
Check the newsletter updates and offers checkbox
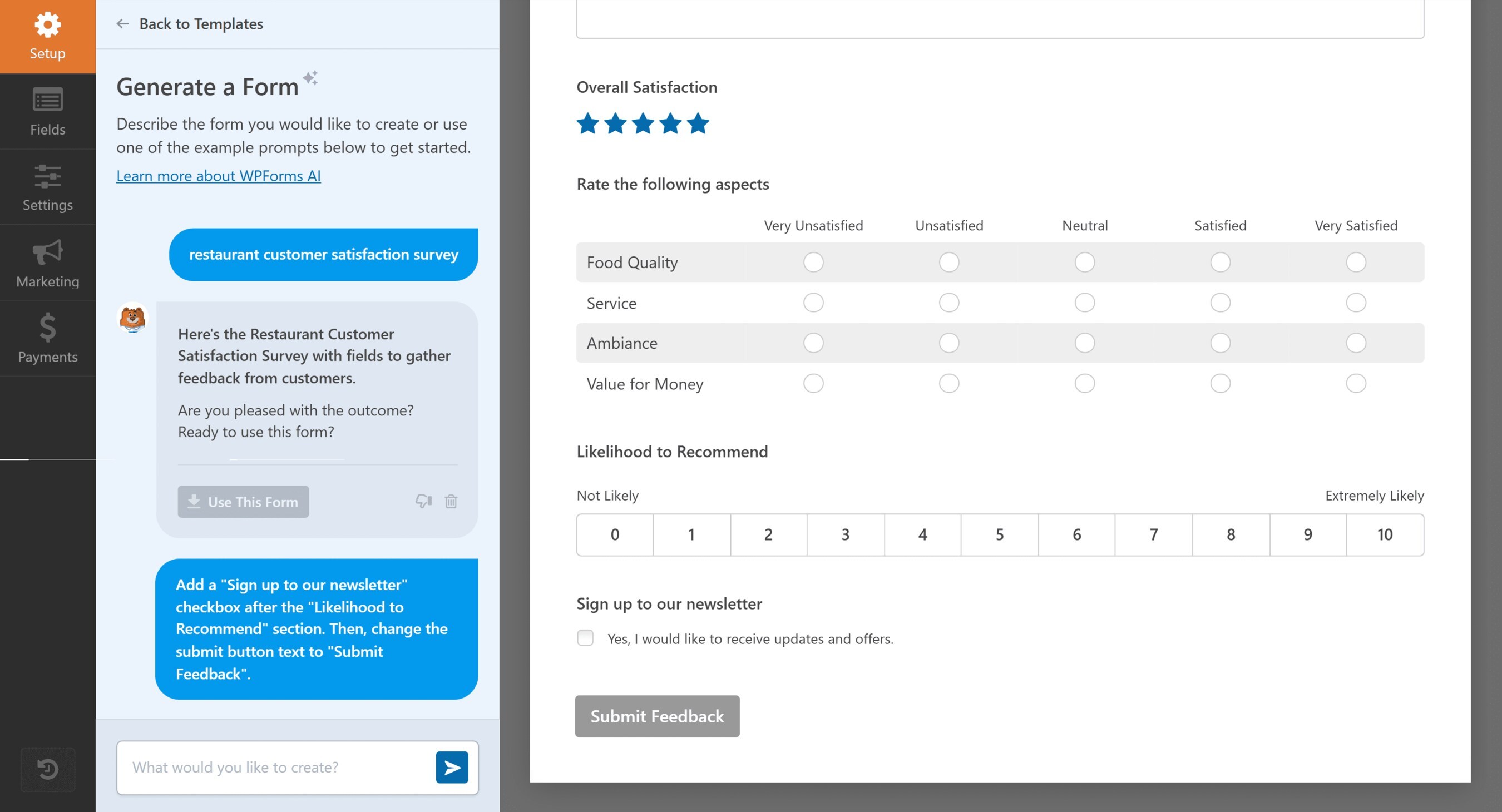[585, 638]
